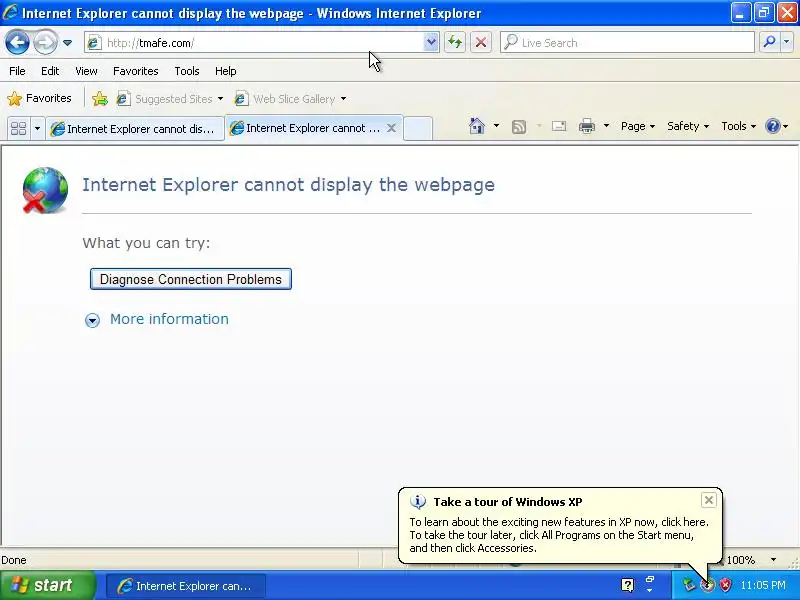Click the Print icon
This screenshot has width=800, height=600.
click(x=587, y=126)
